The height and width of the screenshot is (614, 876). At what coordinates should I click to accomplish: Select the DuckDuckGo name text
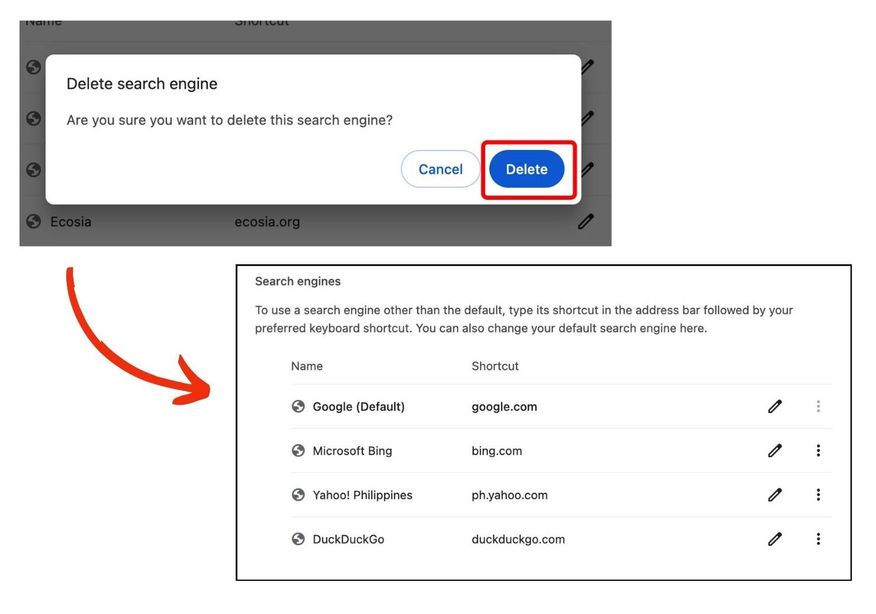348,539
